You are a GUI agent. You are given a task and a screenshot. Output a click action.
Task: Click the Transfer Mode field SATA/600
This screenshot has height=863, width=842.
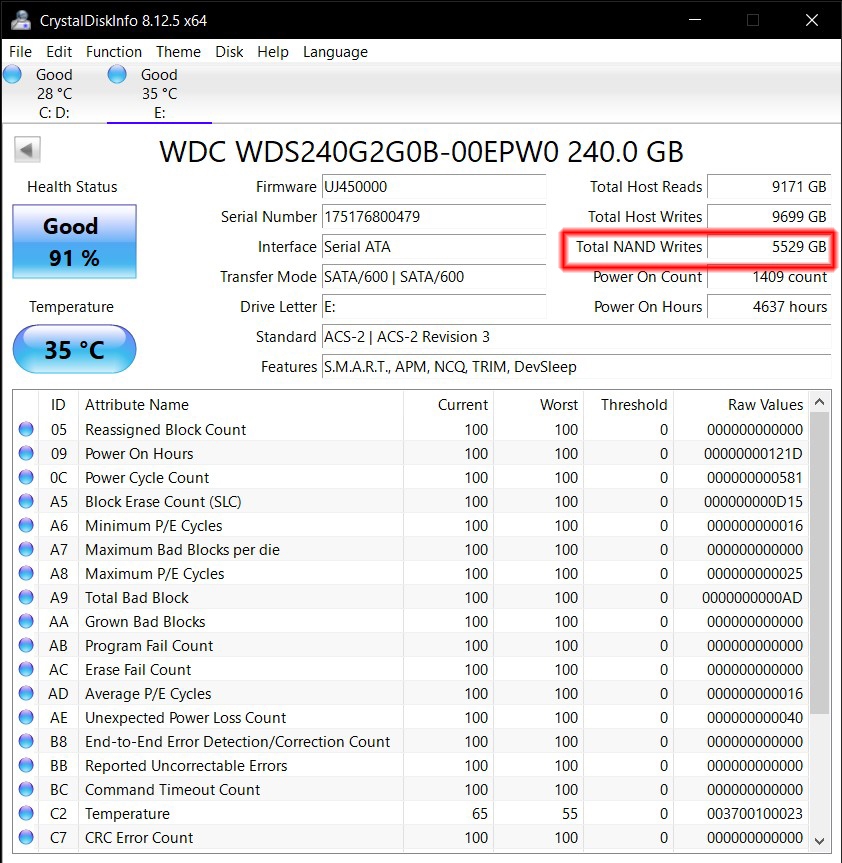(x=434, y=277)
